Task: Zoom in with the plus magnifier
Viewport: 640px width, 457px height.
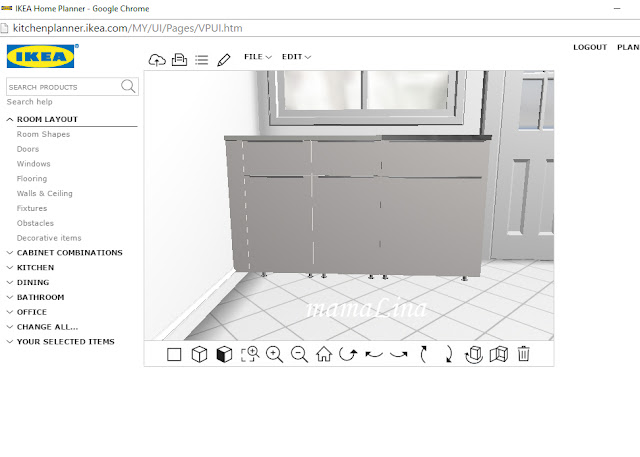Action: 274,354
